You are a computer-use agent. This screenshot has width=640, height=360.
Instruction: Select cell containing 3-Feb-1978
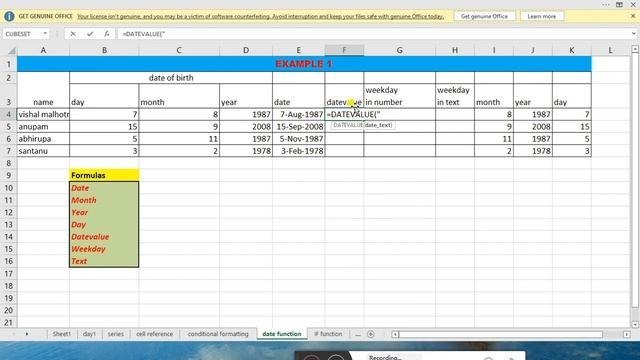(299, 151)
